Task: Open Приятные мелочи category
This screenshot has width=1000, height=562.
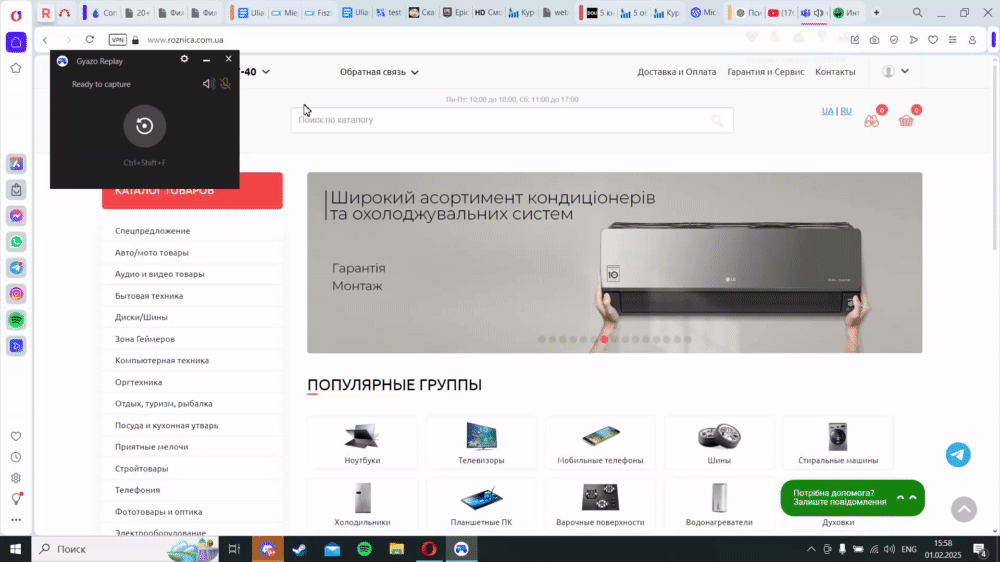Action: pyautogui.click(x=151, y=447)
